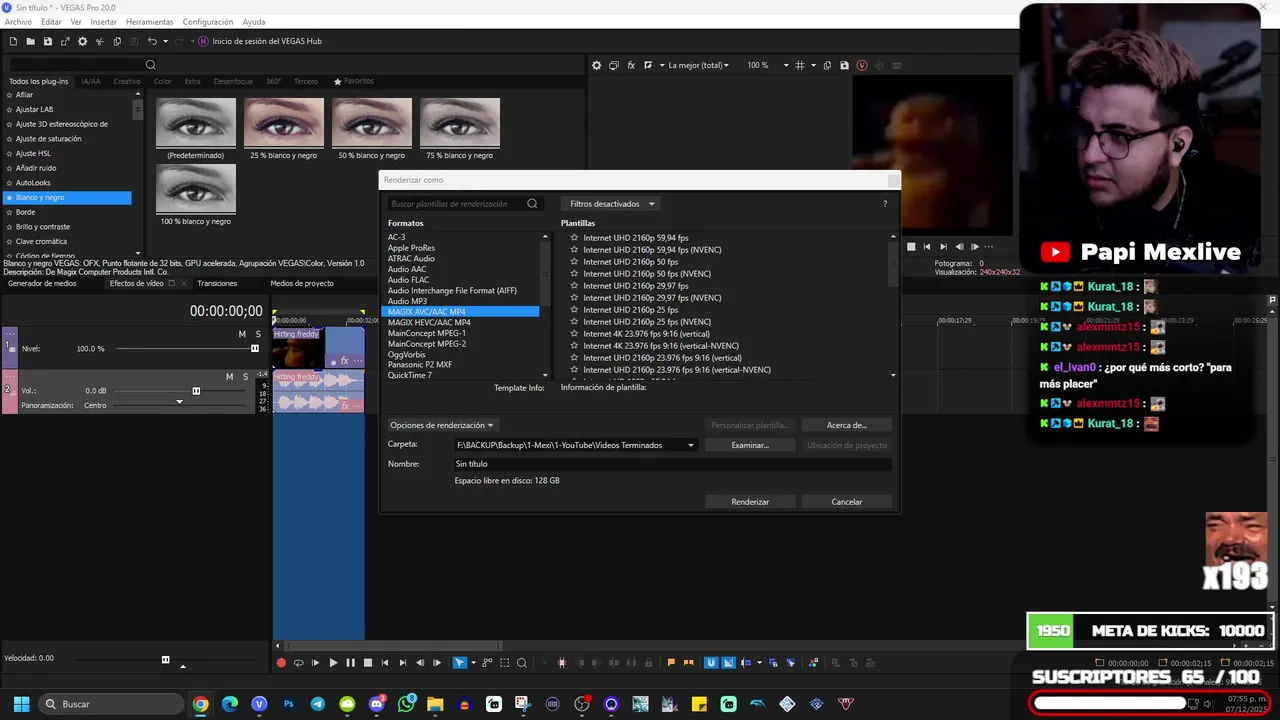The width and height of the screenshot is (1280, 720).
Task: Open the Insertar menu
Action: tap(103, 22)
